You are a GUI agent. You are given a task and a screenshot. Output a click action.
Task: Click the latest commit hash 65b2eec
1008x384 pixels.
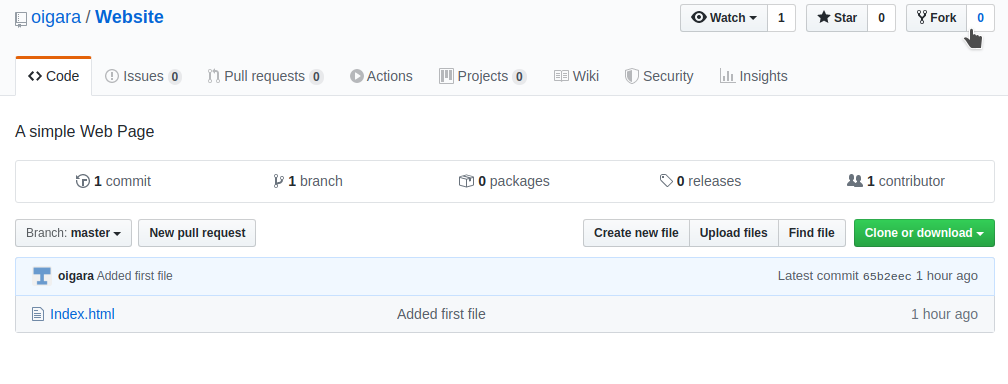tap(886, 277)
